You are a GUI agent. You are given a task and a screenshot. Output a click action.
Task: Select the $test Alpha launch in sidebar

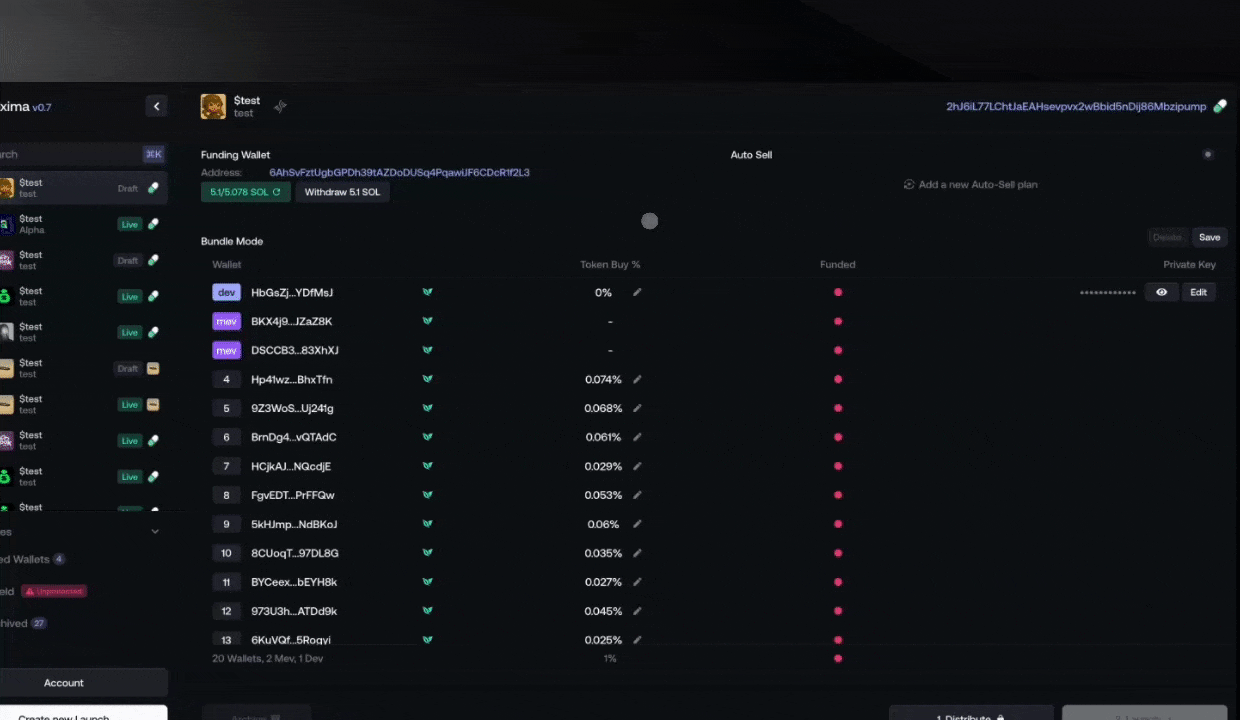click(60, 224)
